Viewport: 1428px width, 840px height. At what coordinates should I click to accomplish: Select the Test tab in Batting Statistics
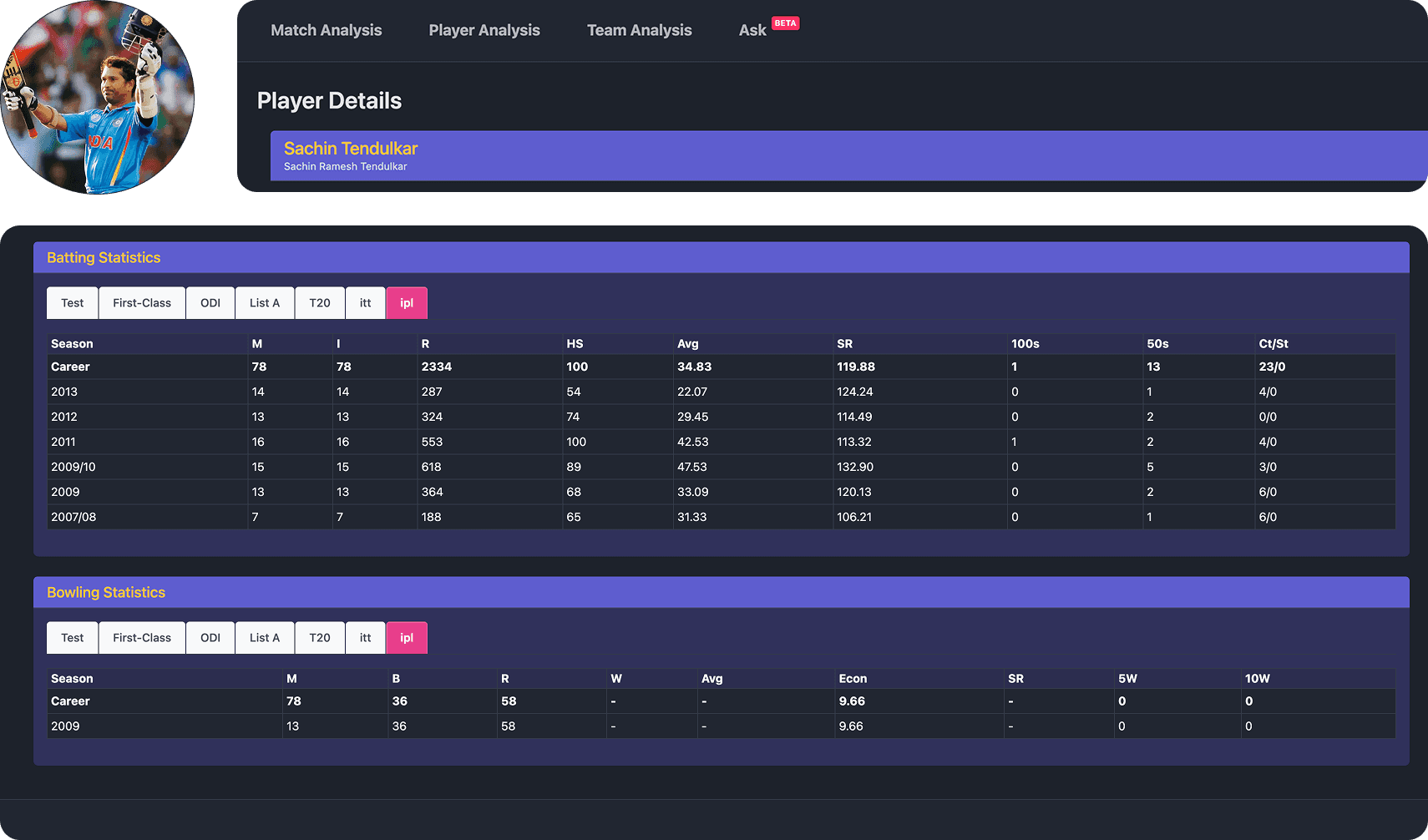tap(73, 303)
